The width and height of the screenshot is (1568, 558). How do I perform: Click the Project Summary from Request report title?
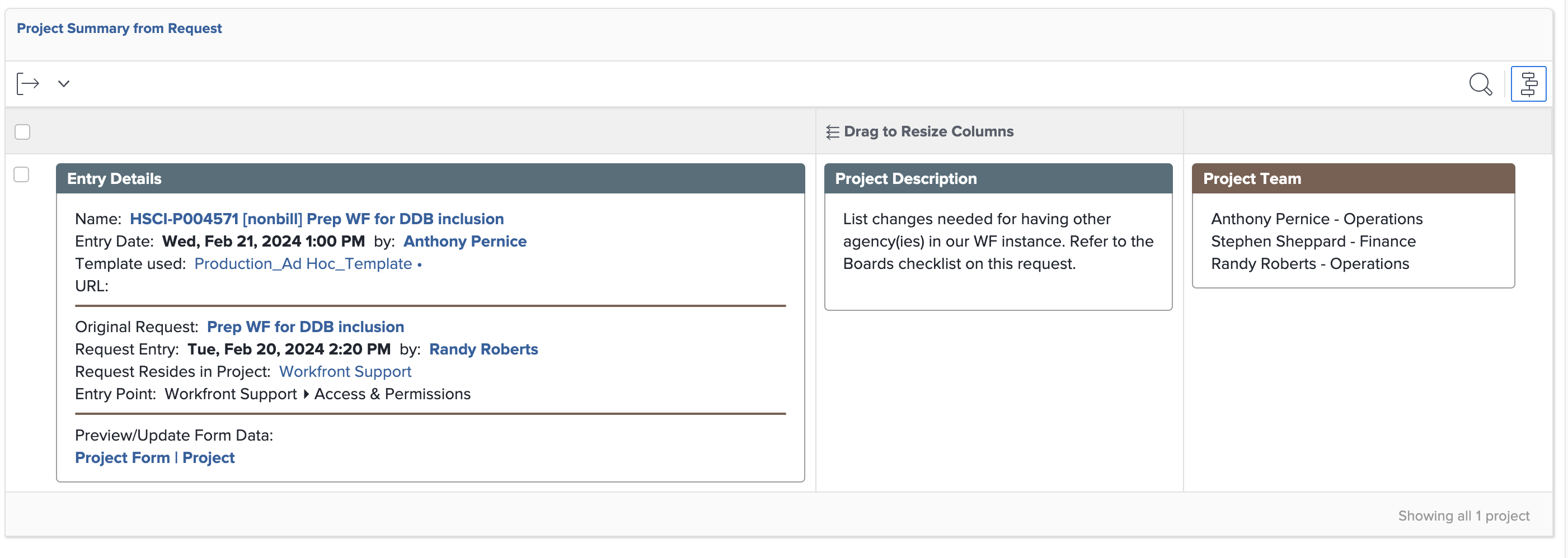pos(119,28)
